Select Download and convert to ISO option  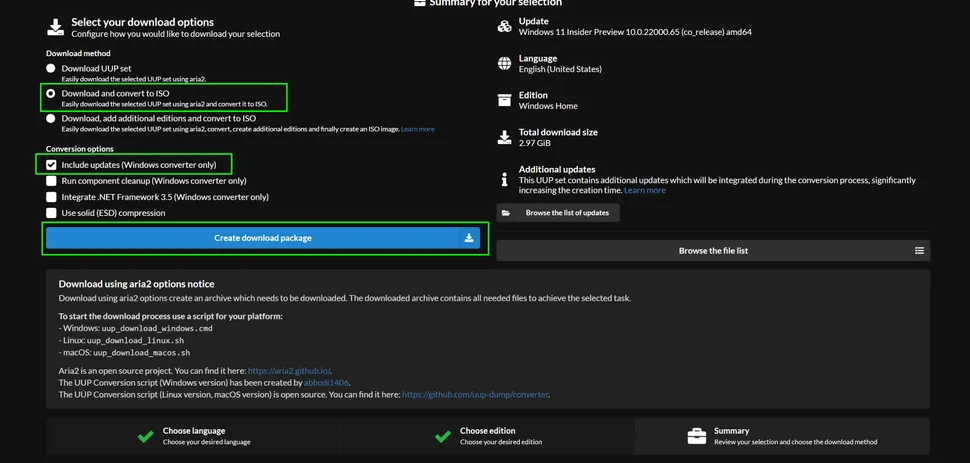(x=51, y=93)
